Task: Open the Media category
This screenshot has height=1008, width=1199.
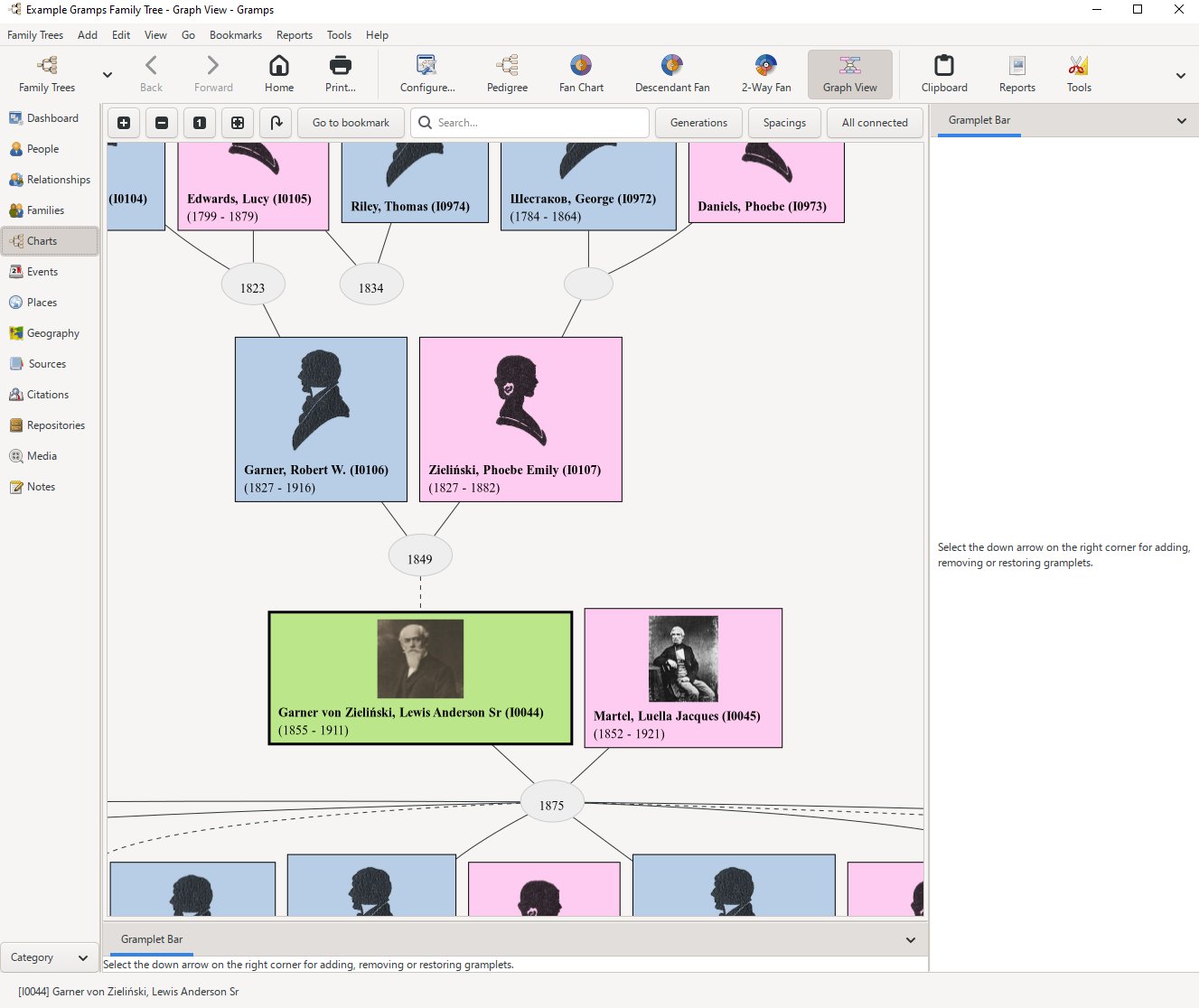Action: point(50,456)
